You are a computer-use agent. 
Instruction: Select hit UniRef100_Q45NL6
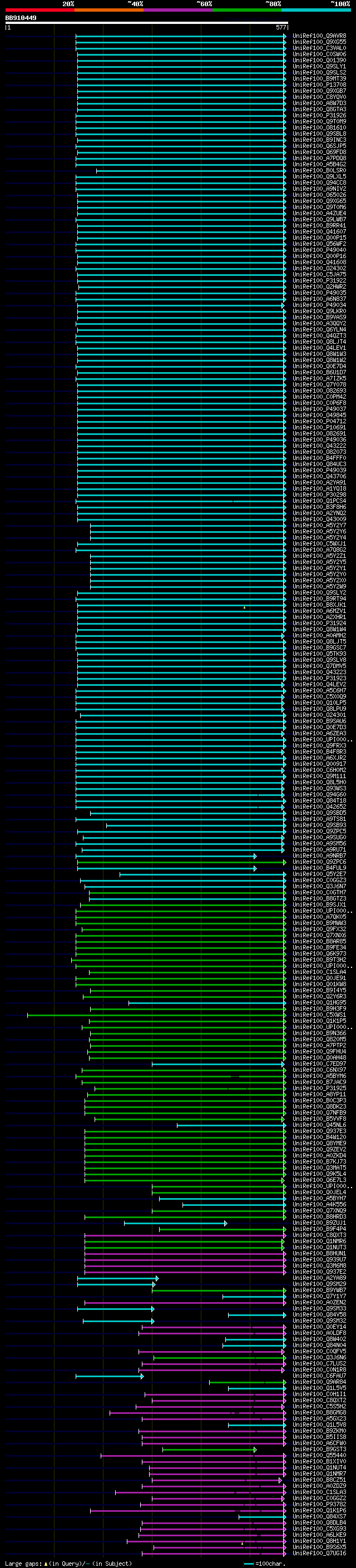point(319,1125)
